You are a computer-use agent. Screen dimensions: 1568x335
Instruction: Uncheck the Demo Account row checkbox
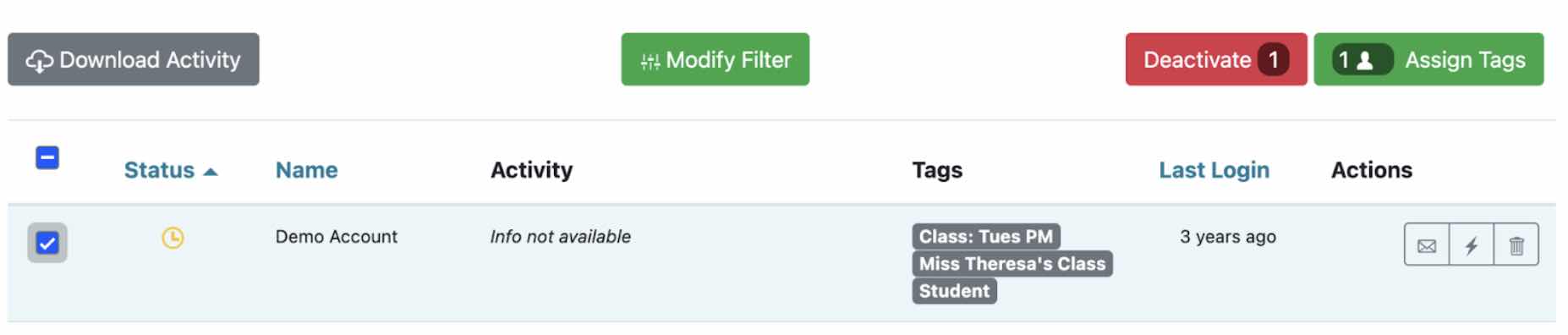tap(47, 244)
